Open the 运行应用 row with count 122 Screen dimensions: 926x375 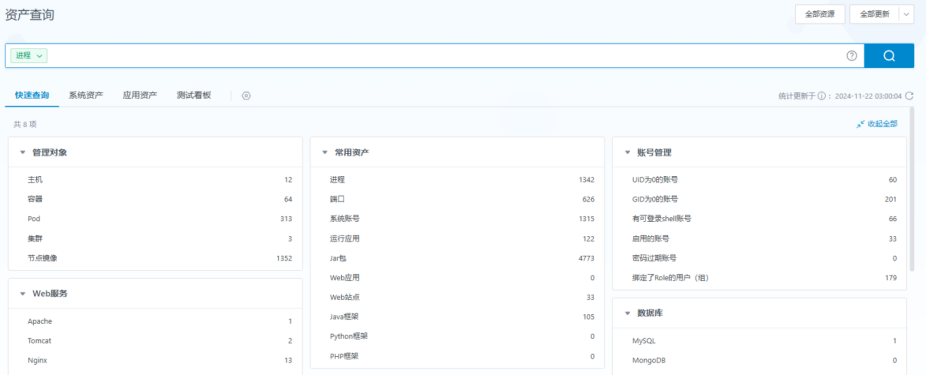[458, 239]
